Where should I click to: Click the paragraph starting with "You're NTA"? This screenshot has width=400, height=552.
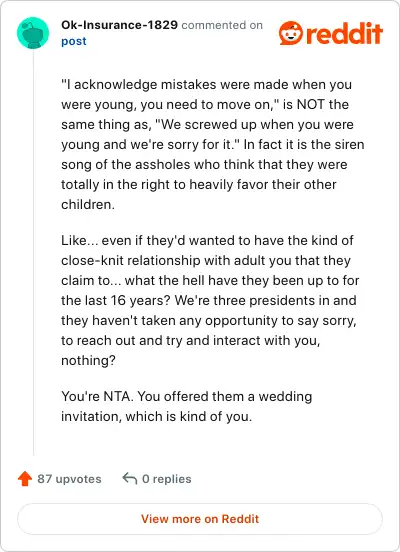coord(187,406)
